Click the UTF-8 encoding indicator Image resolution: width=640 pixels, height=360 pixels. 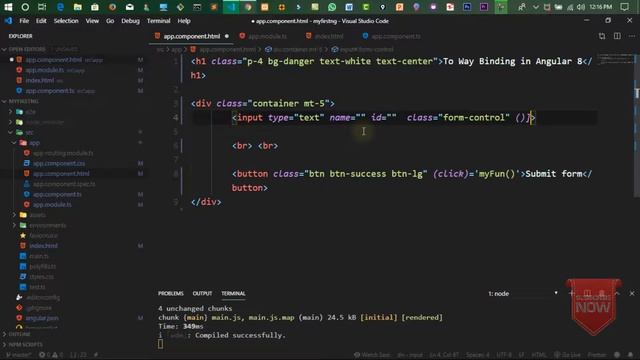[x=504, y=355]
